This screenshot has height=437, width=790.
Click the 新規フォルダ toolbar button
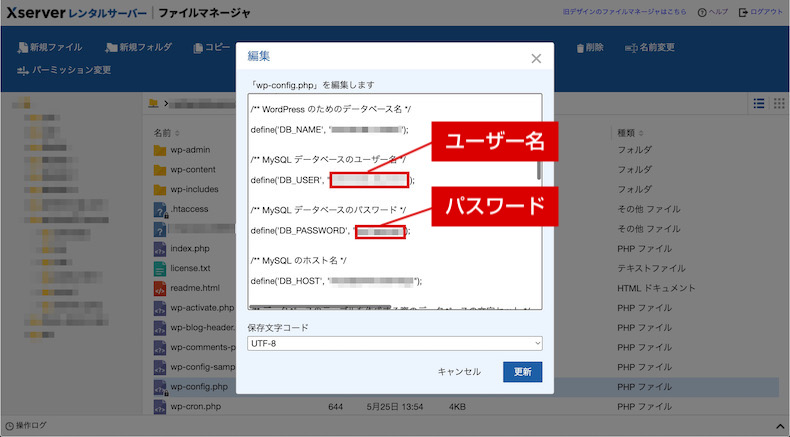pos(139,47)
